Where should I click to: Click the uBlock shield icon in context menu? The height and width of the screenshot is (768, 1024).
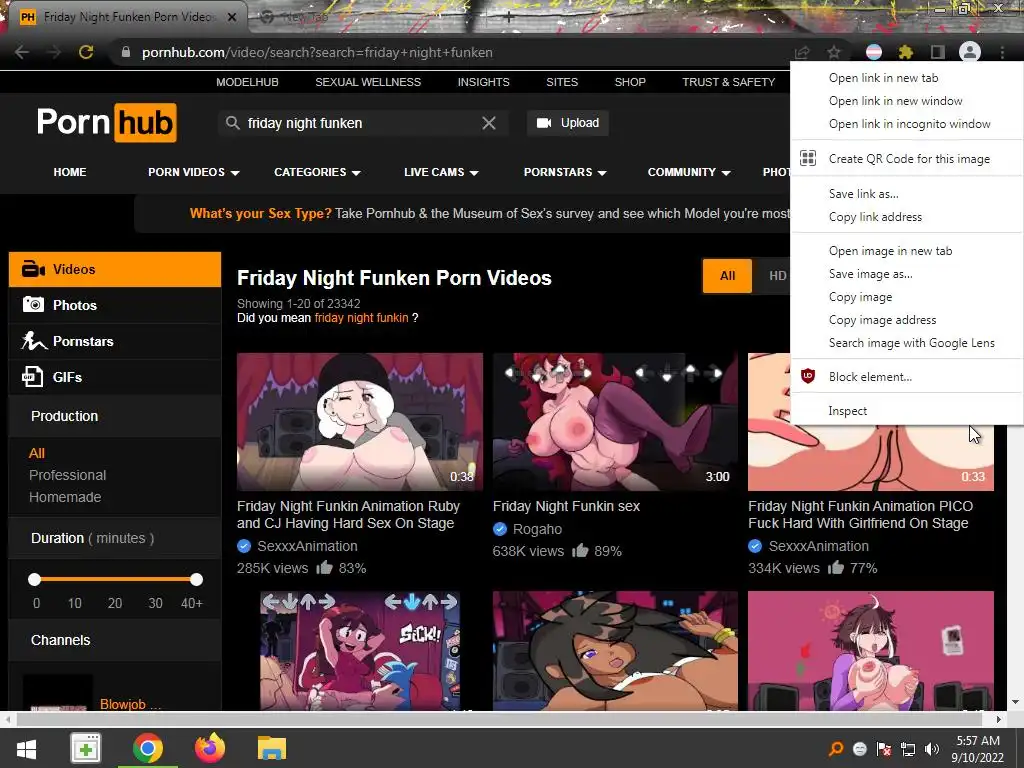click(x=808, y=376)
